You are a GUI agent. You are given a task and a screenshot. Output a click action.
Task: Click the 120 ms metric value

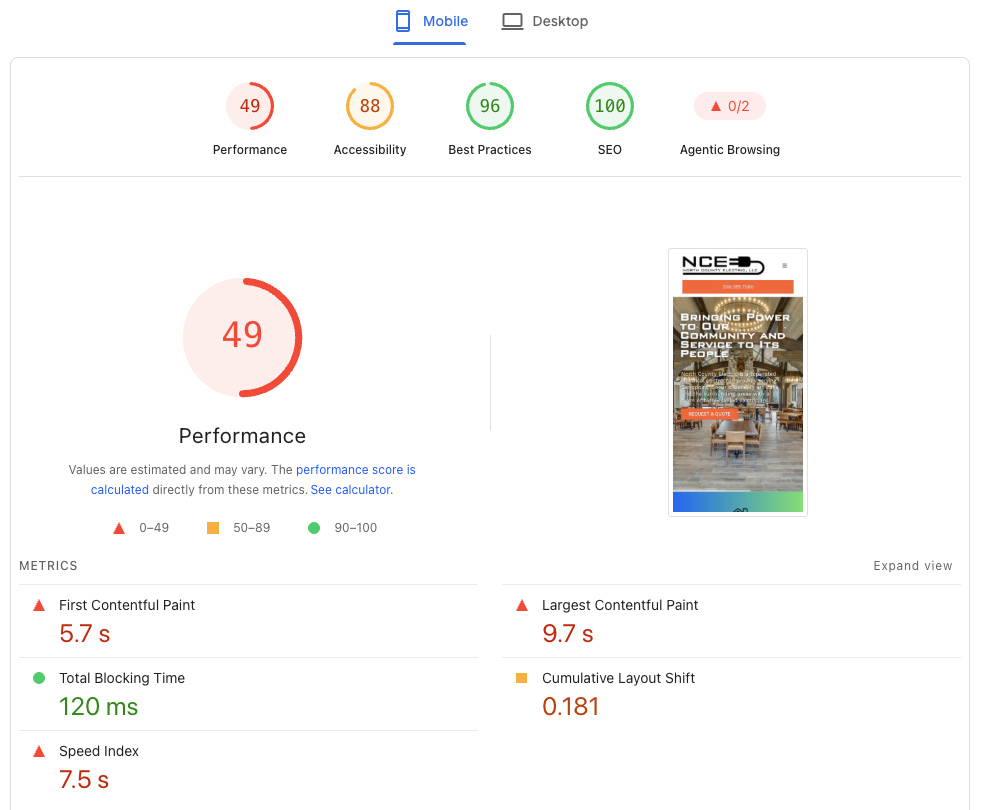coord(98,707)
